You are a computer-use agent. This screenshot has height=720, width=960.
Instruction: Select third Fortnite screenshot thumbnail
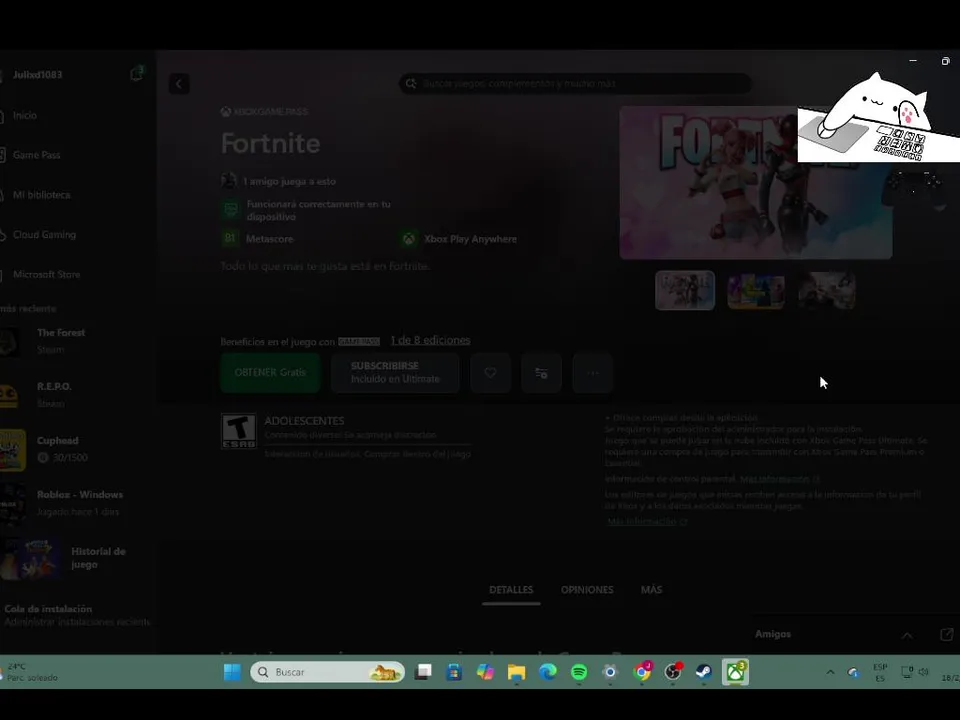[x=827, y=290]
